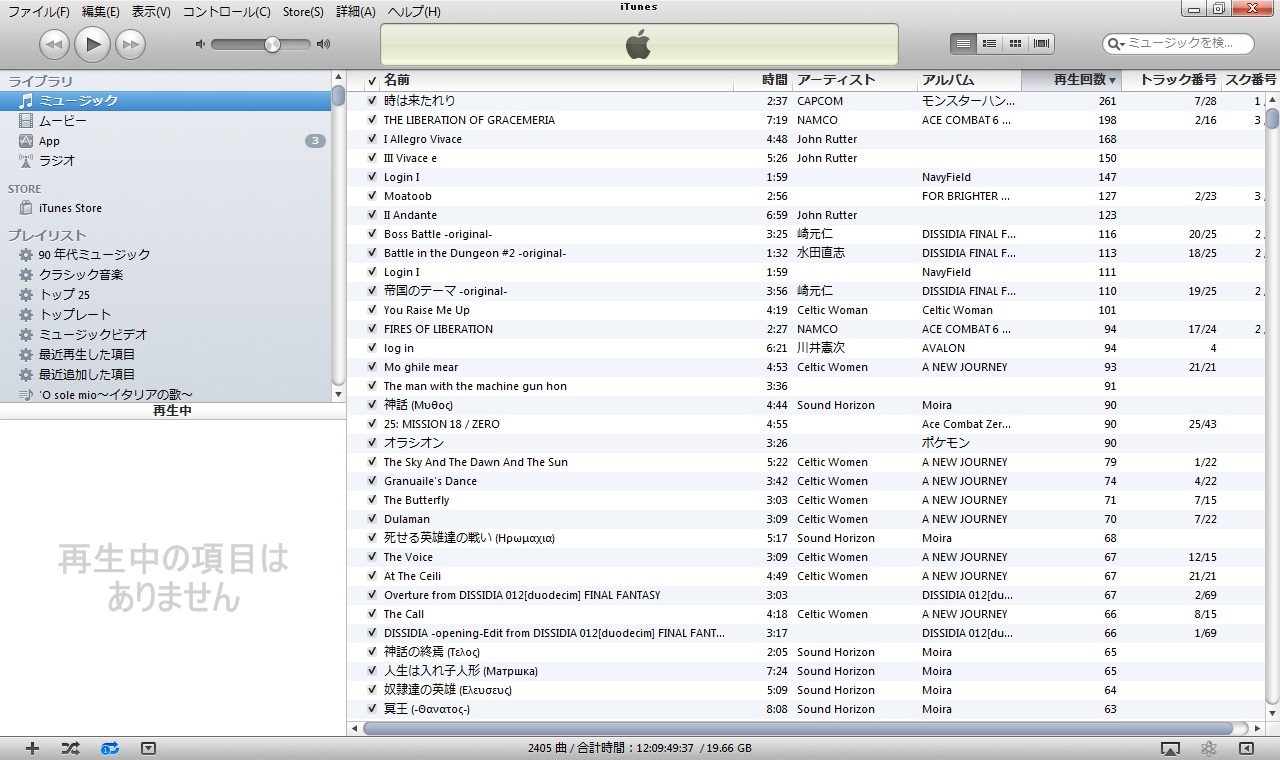Screen dimensions: 1280x760
Task: Select ミュージック library in sidebar
Action: click(x=166, y=100)
